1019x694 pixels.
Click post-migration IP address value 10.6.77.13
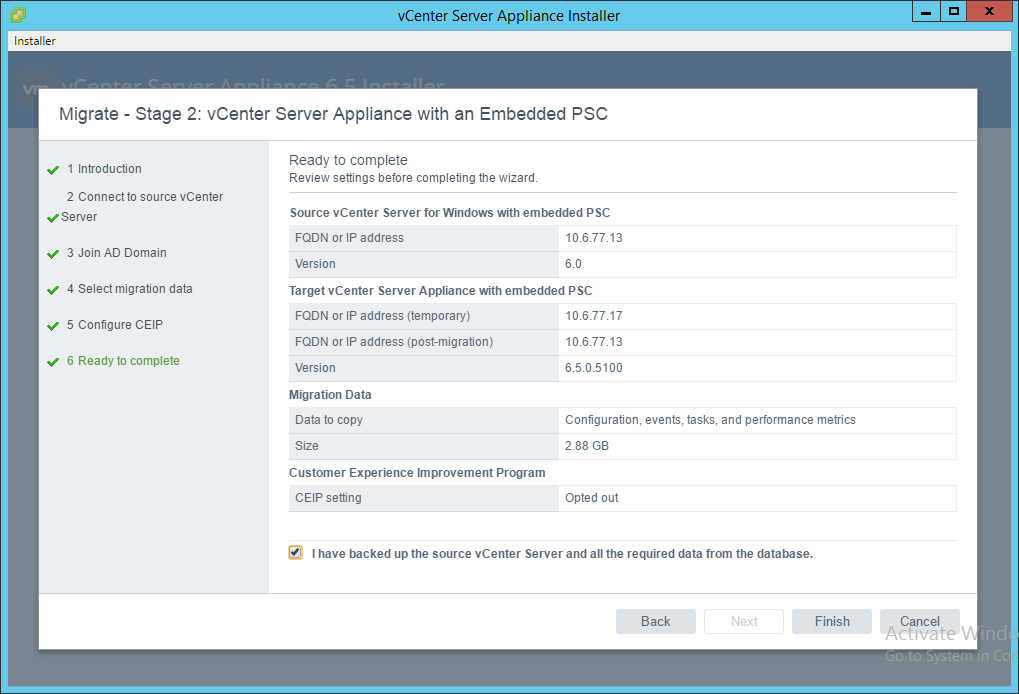click(593, 342)
